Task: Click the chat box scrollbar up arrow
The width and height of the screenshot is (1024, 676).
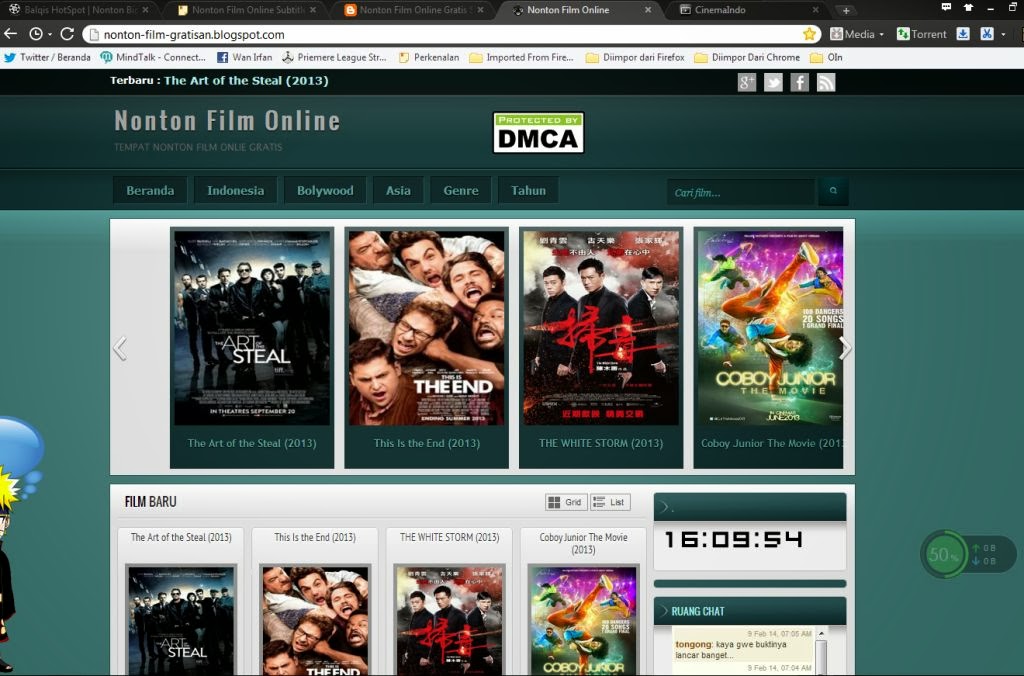Action: click(822, 634)
